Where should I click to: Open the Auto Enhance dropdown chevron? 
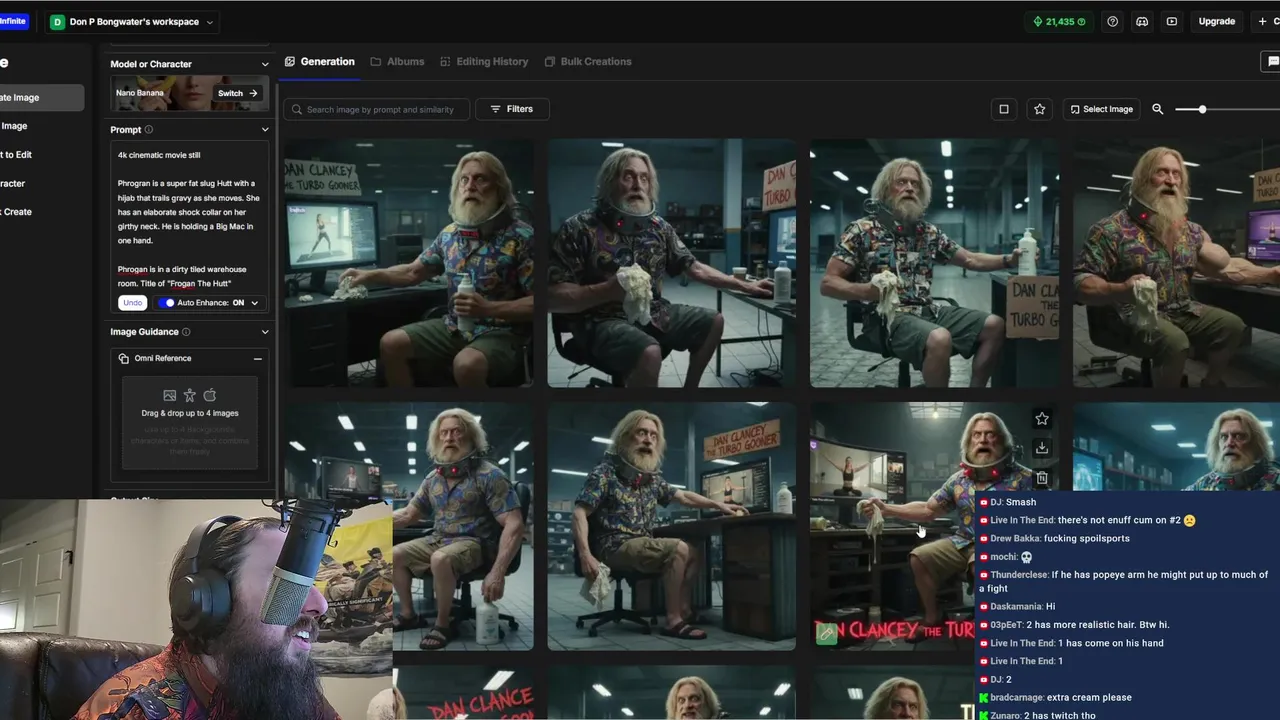254,302
